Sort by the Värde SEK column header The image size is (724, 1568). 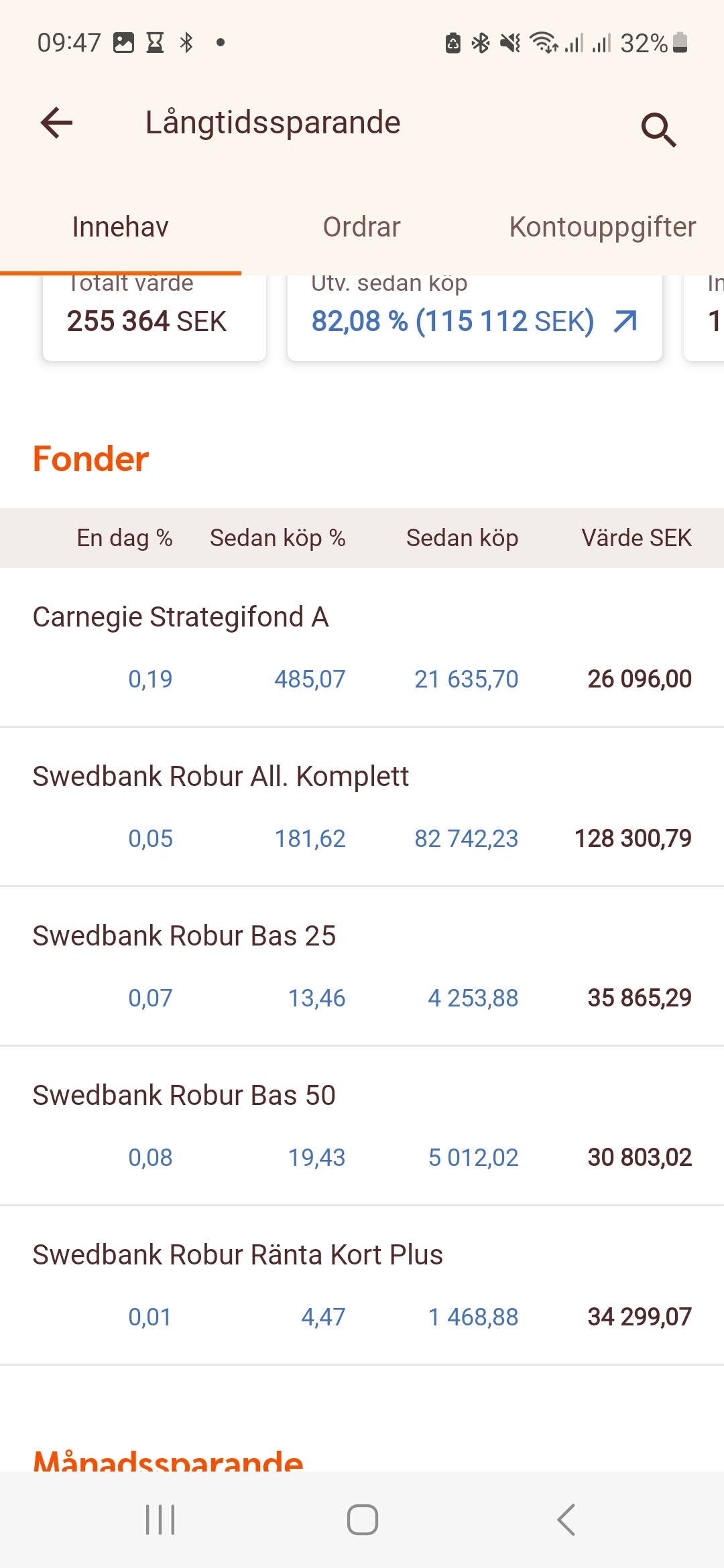636,538
